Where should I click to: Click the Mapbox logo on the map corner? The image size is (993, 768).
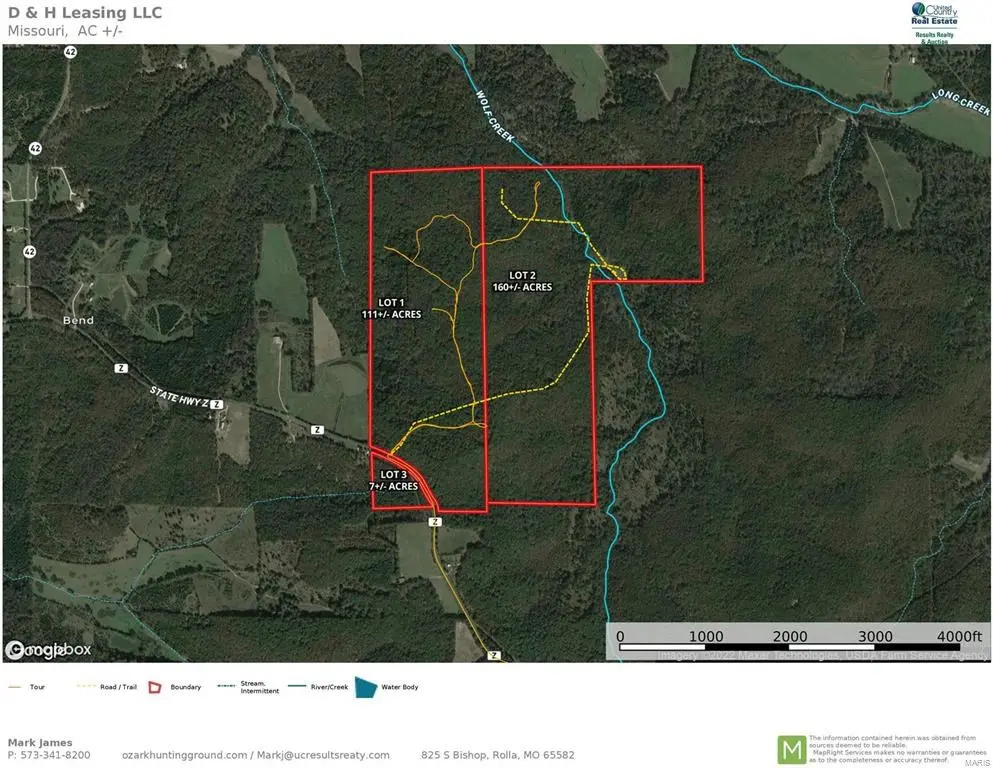(x=48, y=650)
